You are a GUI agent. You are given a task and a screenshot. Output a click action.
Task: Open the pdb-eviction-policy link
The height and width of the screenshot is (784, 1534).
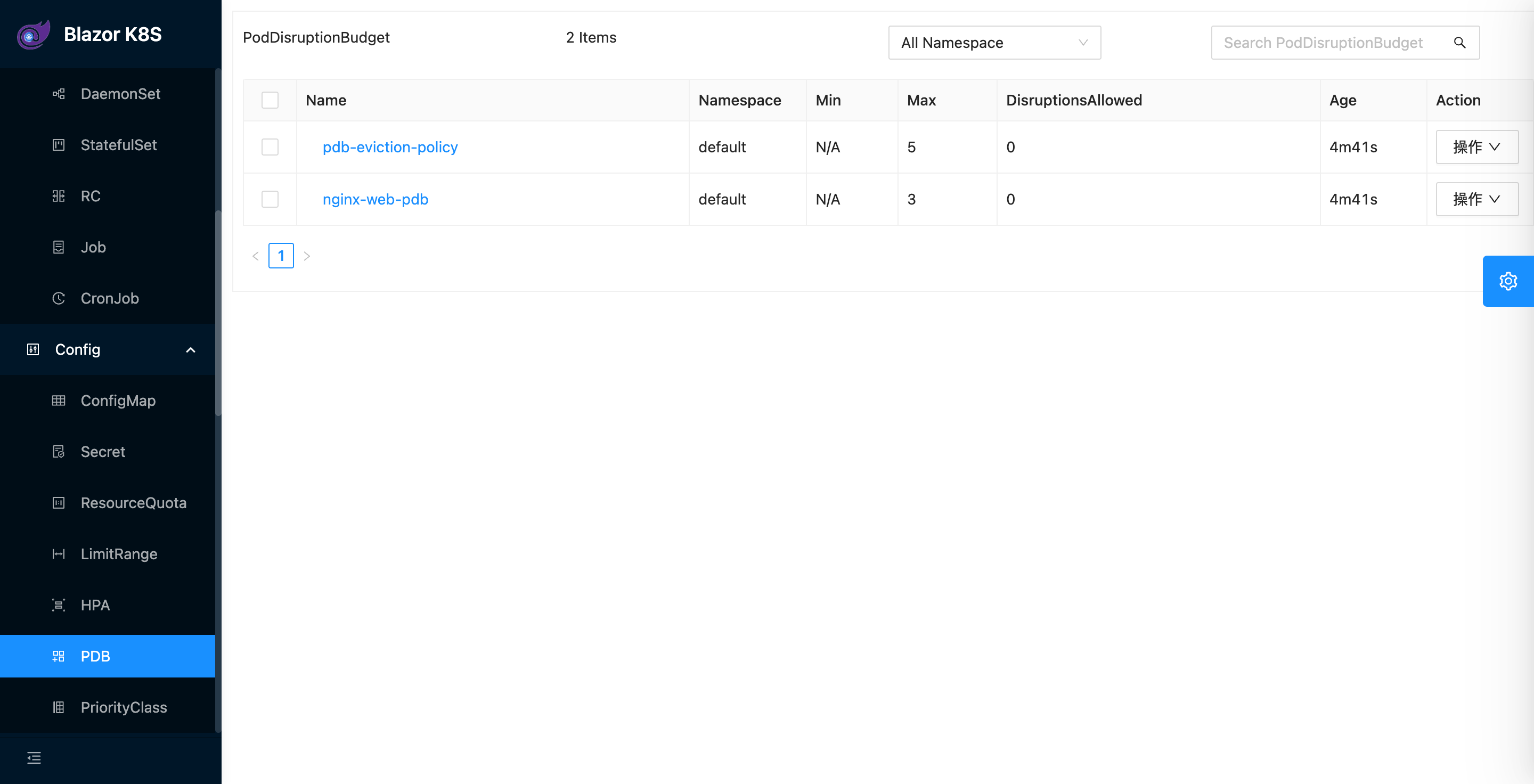click(390, 148)
